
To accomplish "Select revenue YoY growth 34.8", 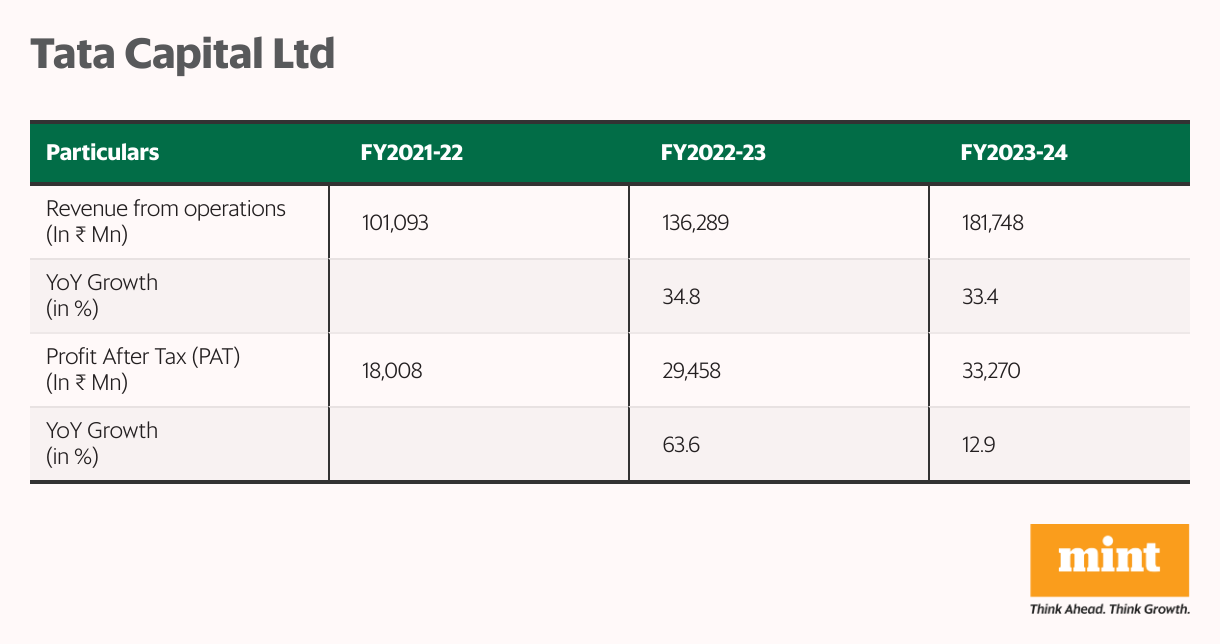I will coord(680,297).
